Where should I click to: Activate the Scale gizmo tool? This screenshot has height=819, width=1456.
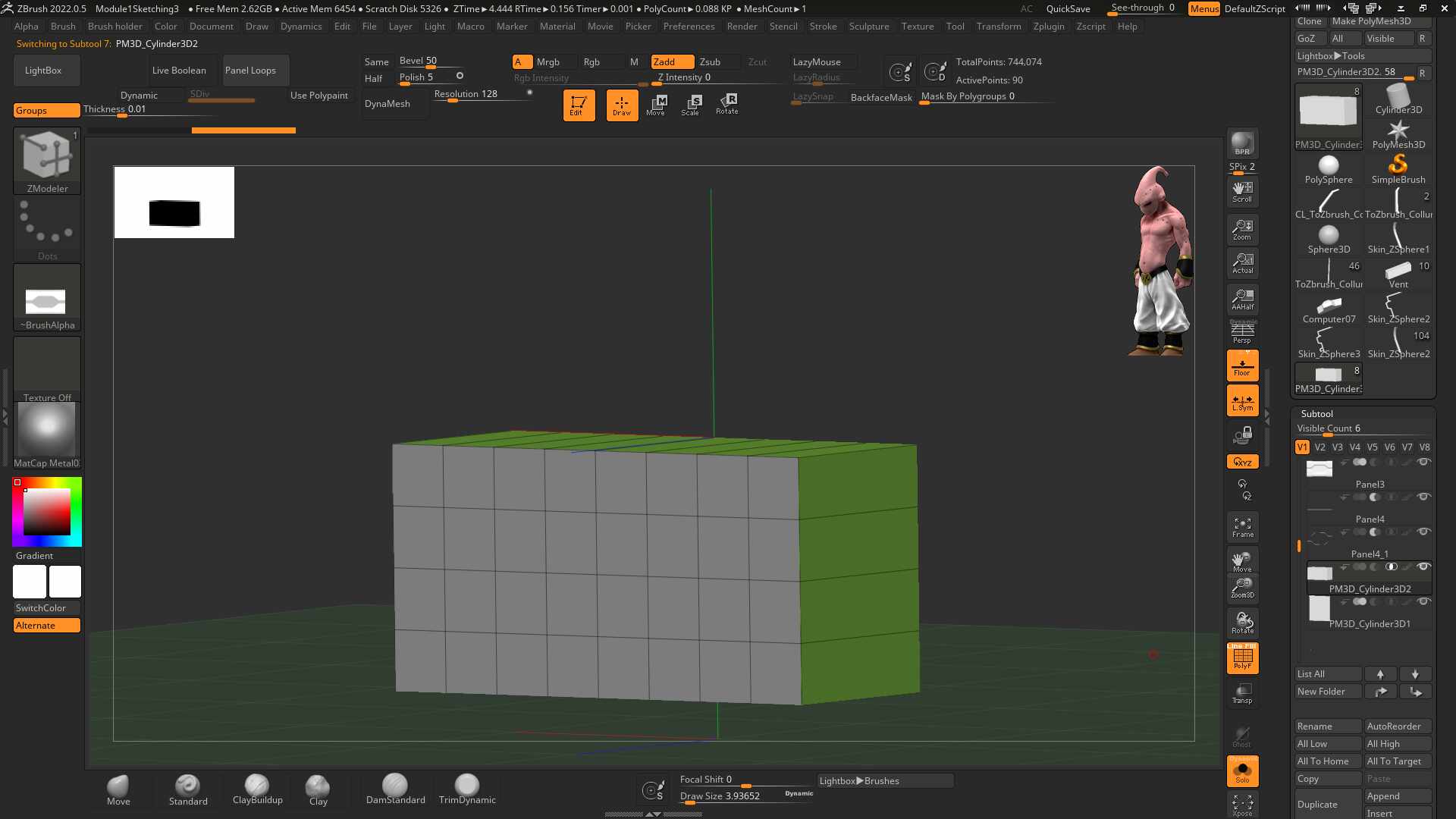coord(690,105)
